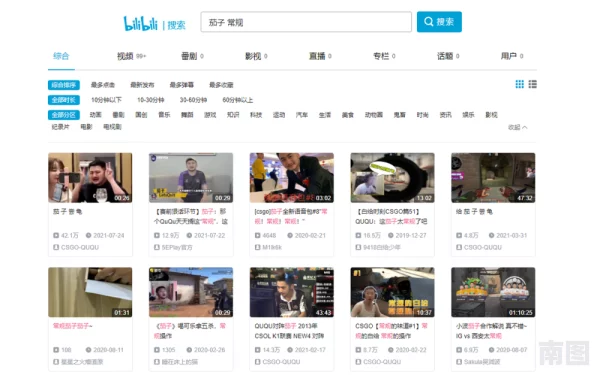594x375 pixels.
Task: Open the 专栏 tab
Action: (384, 56)
